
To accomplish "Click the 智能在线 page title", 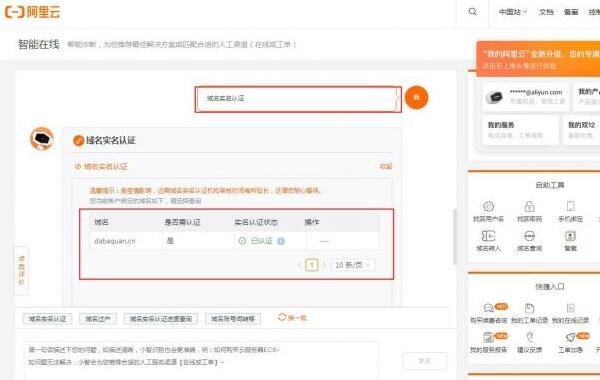I will 39,44.
